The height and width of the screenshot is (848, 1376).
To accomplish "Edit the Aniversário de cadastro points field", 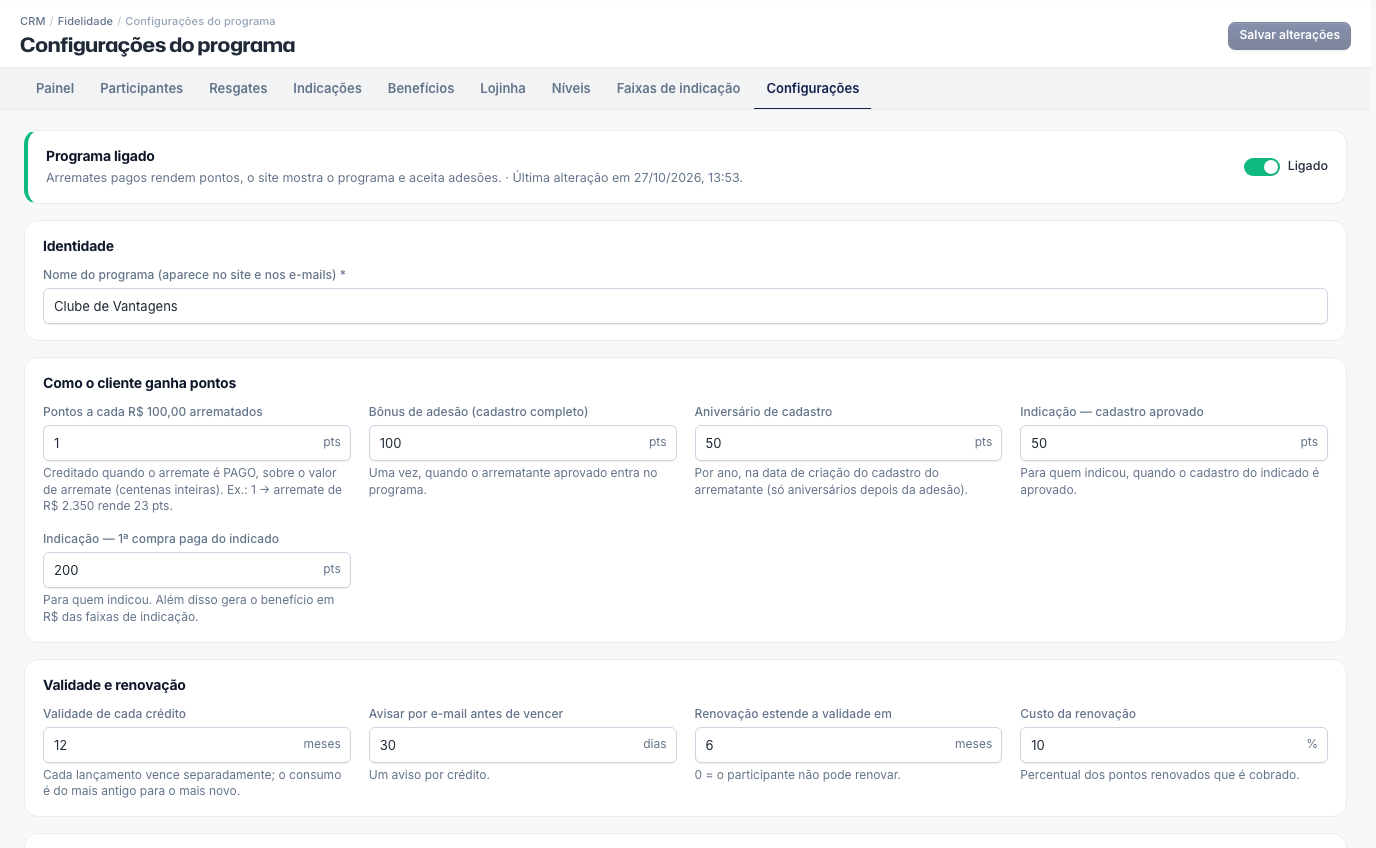I will pyautogui.click(x=848, y=443).
